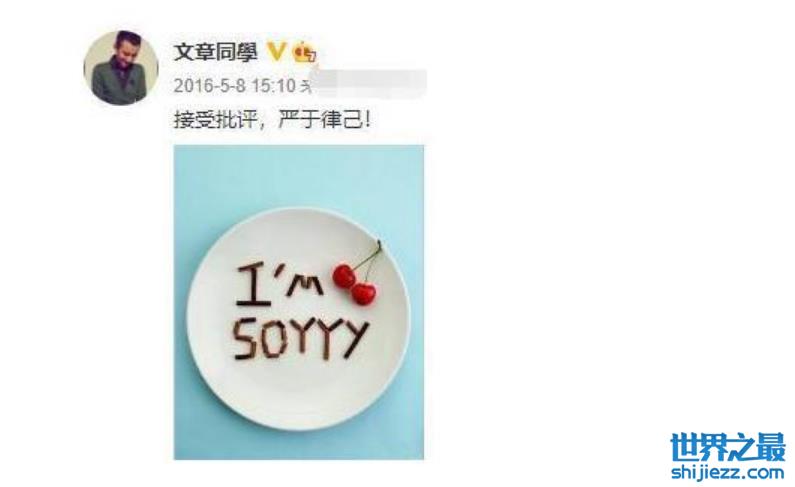Viewport: 795px width, 487px height.
Task: Click the white plate's bottom rim
Action: click(x=299, y=425)
